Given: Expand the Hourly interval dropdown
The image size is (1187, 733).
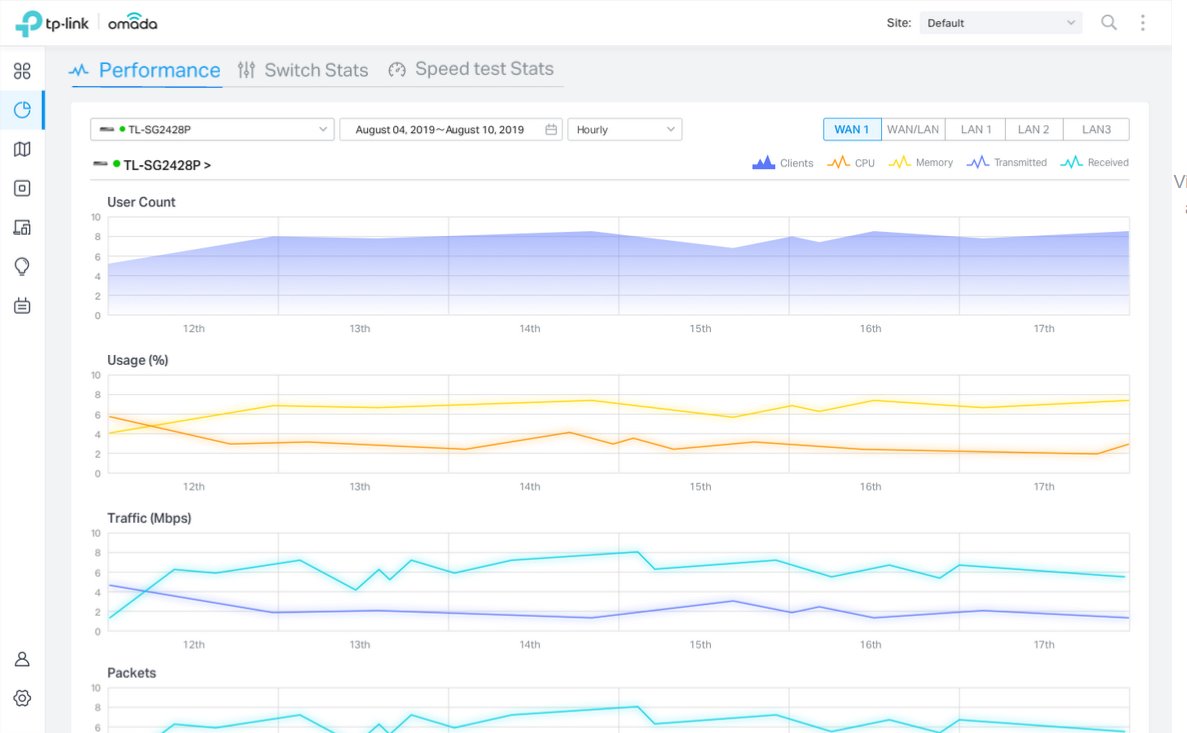Looking at the screenshot, I should click(624, 130).
